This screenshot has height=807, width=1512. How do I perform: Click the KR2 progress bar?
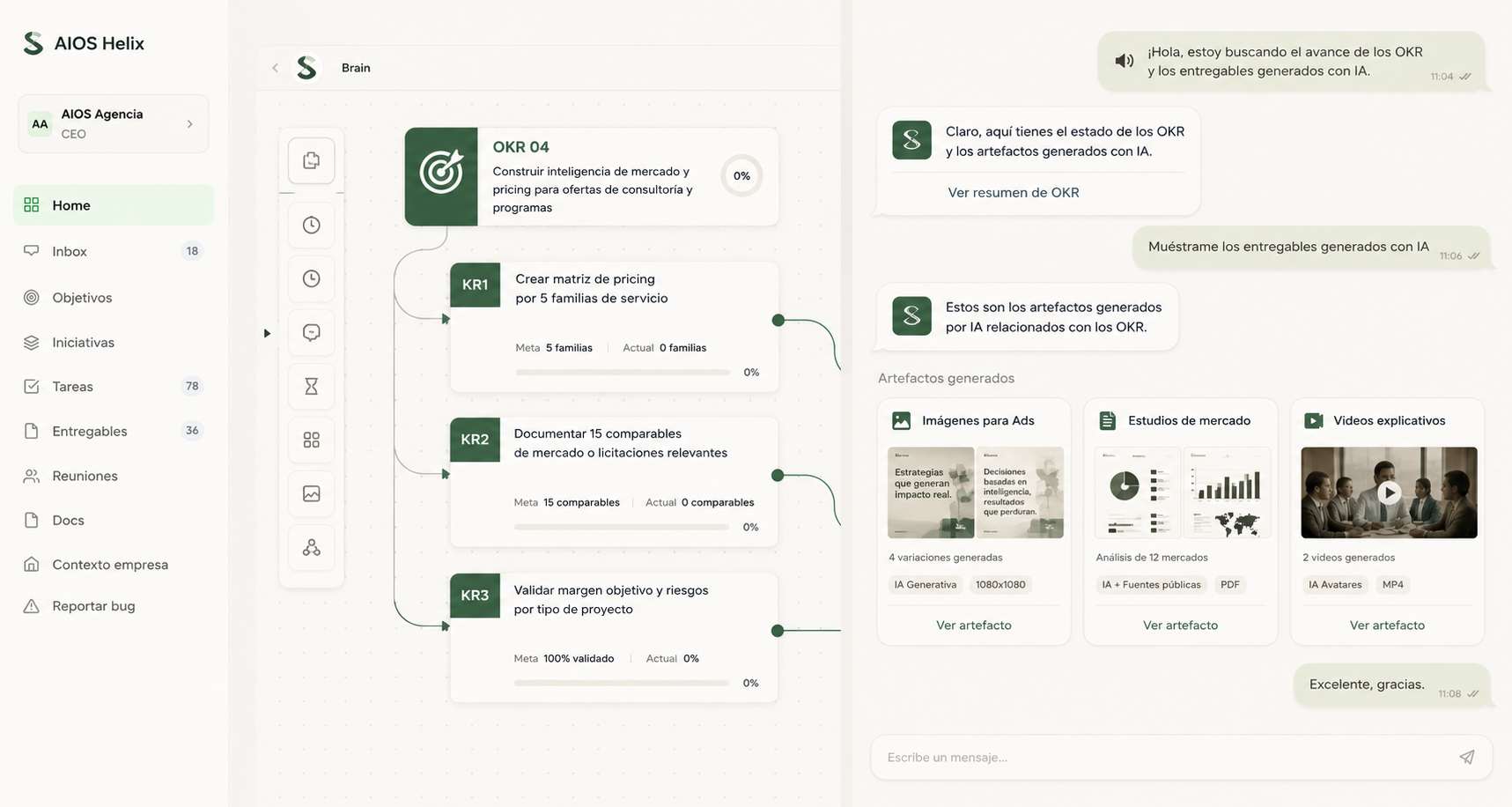(x=622, y=527)
